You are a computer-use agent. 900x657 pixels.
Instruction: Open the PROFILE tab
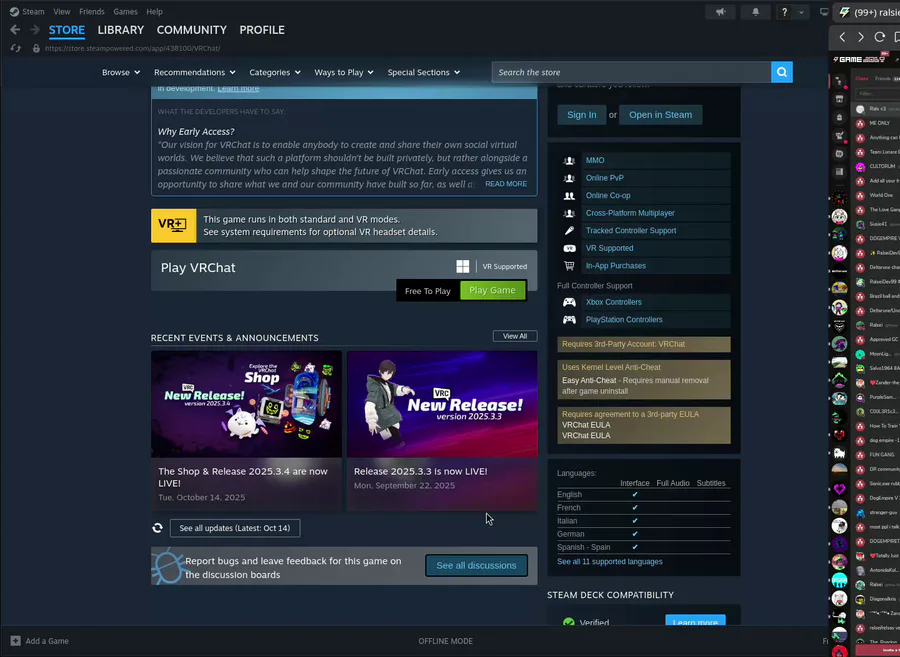(262, 30)
